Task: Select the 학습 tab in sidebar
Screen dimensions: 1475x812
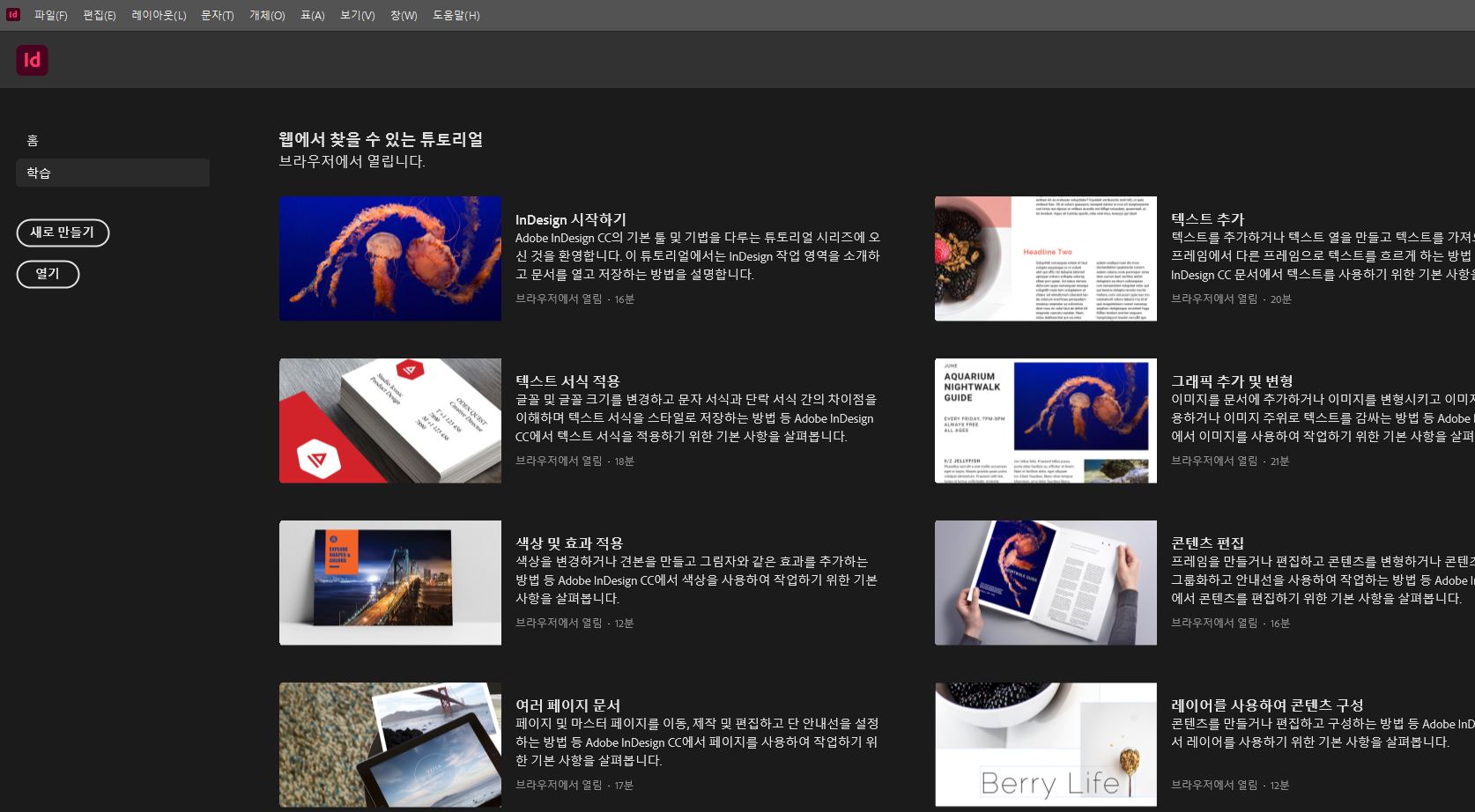Action: [113, 173]
